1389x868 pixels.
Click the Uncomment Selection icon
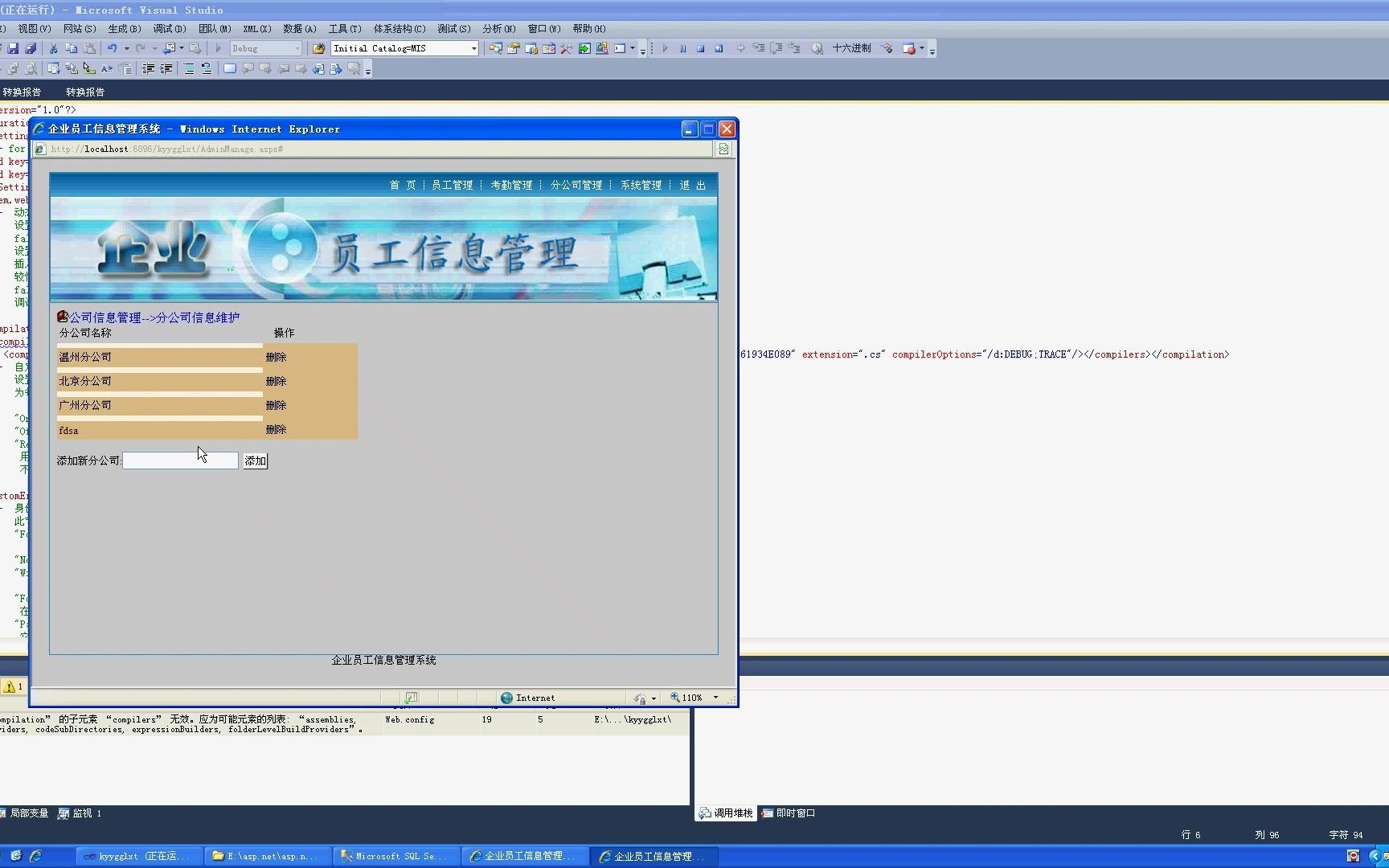point(207,69)
